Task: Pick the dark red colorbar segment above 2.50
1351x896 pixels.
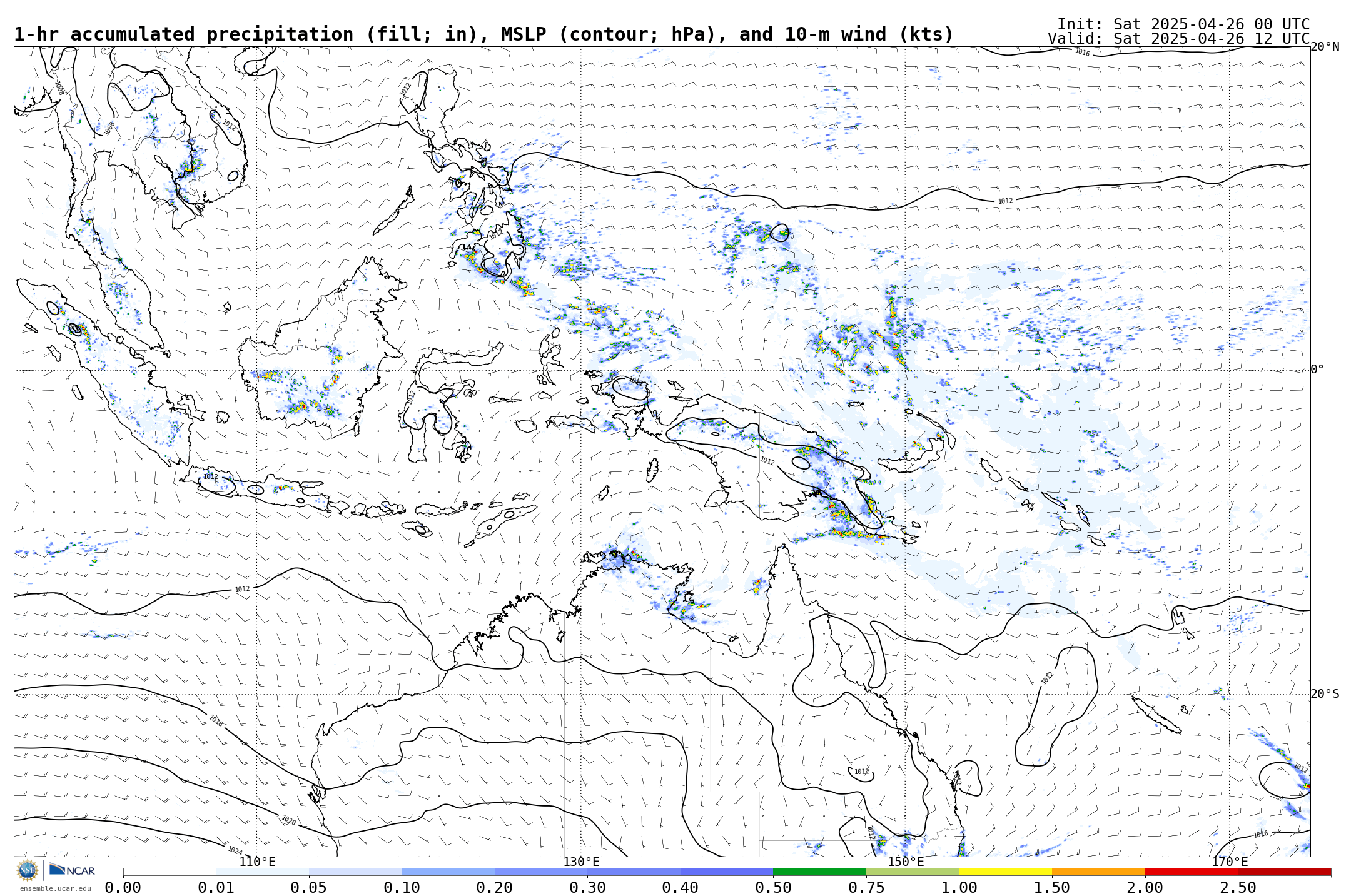Action: pyautogui.click(x=1285, y=872)
